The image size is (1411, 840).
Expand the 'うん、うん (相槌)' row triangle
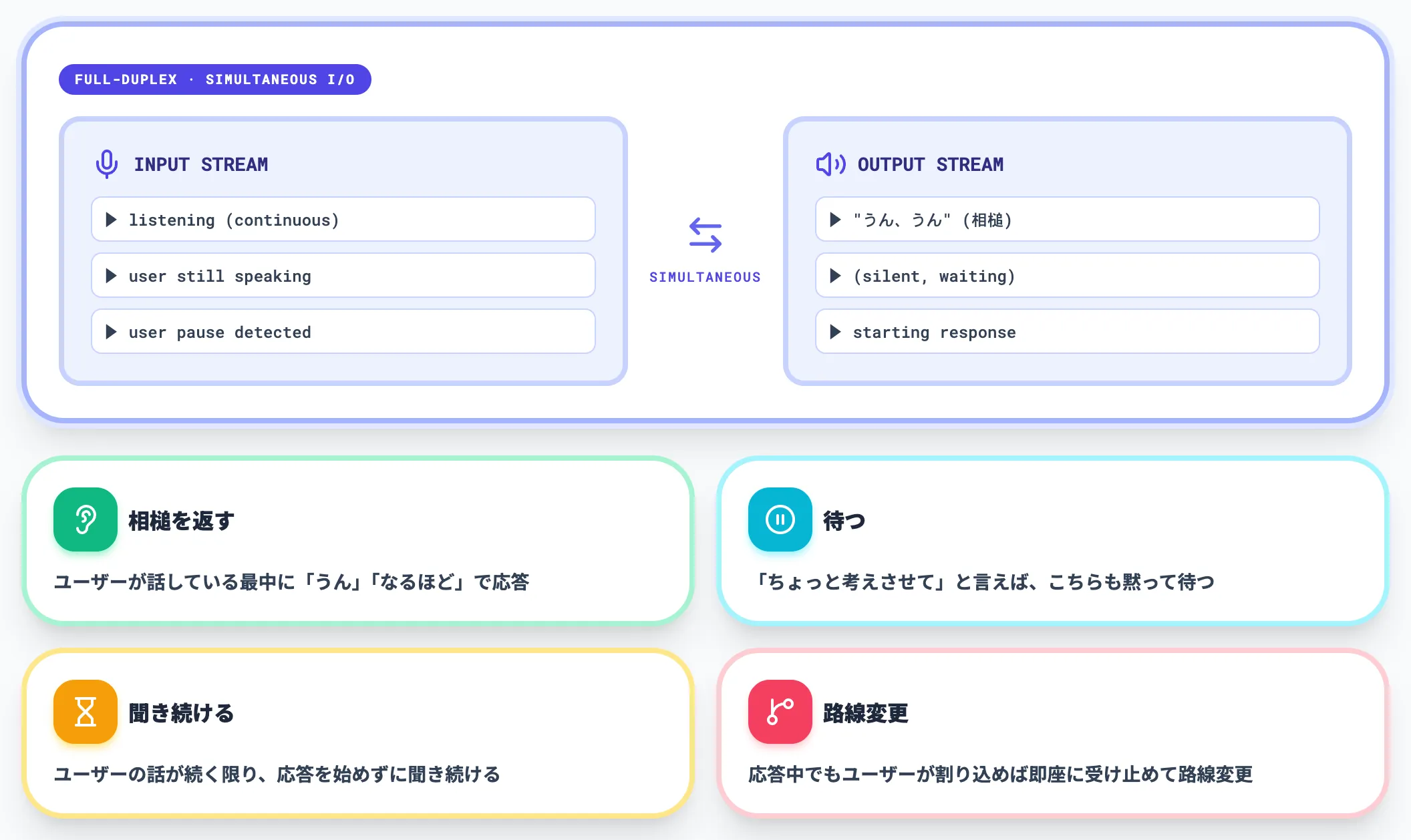835,220
